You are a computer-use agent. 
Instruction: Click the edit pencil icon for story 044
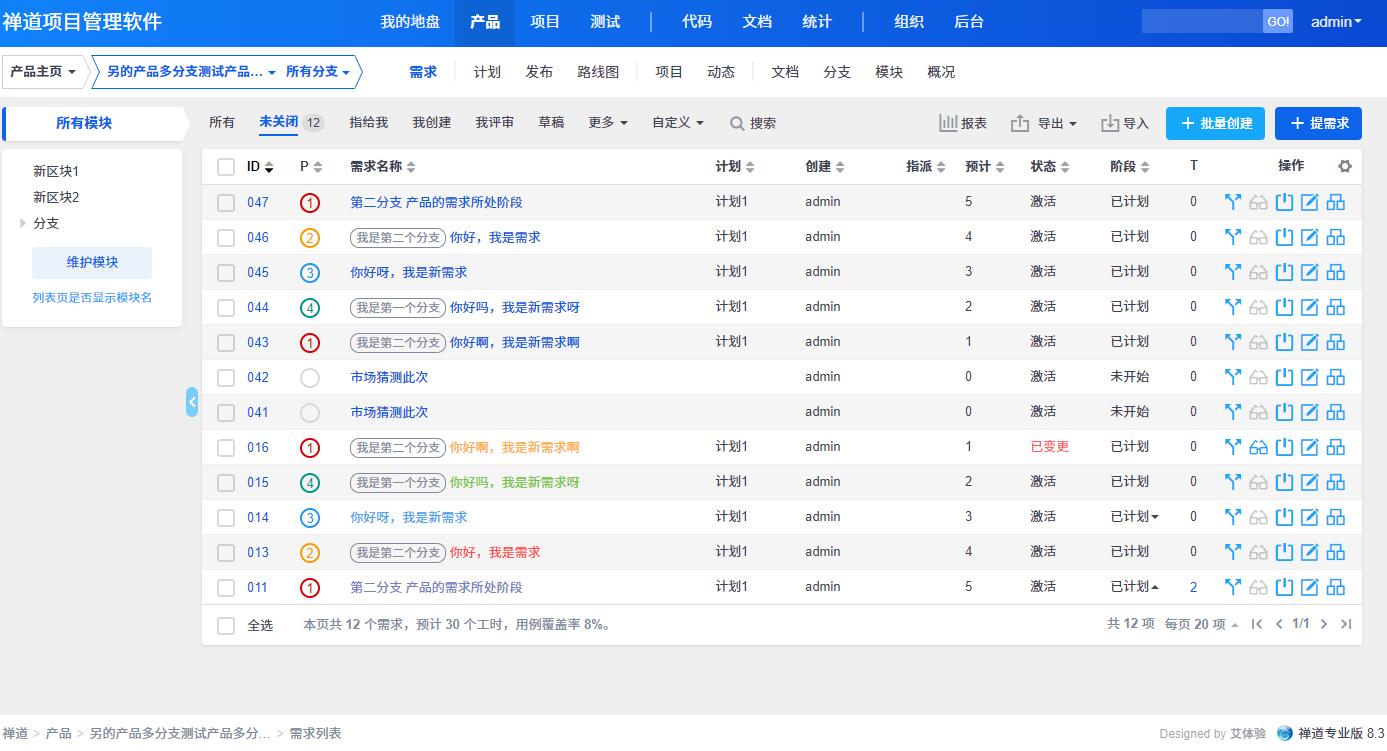(1309, 307)
